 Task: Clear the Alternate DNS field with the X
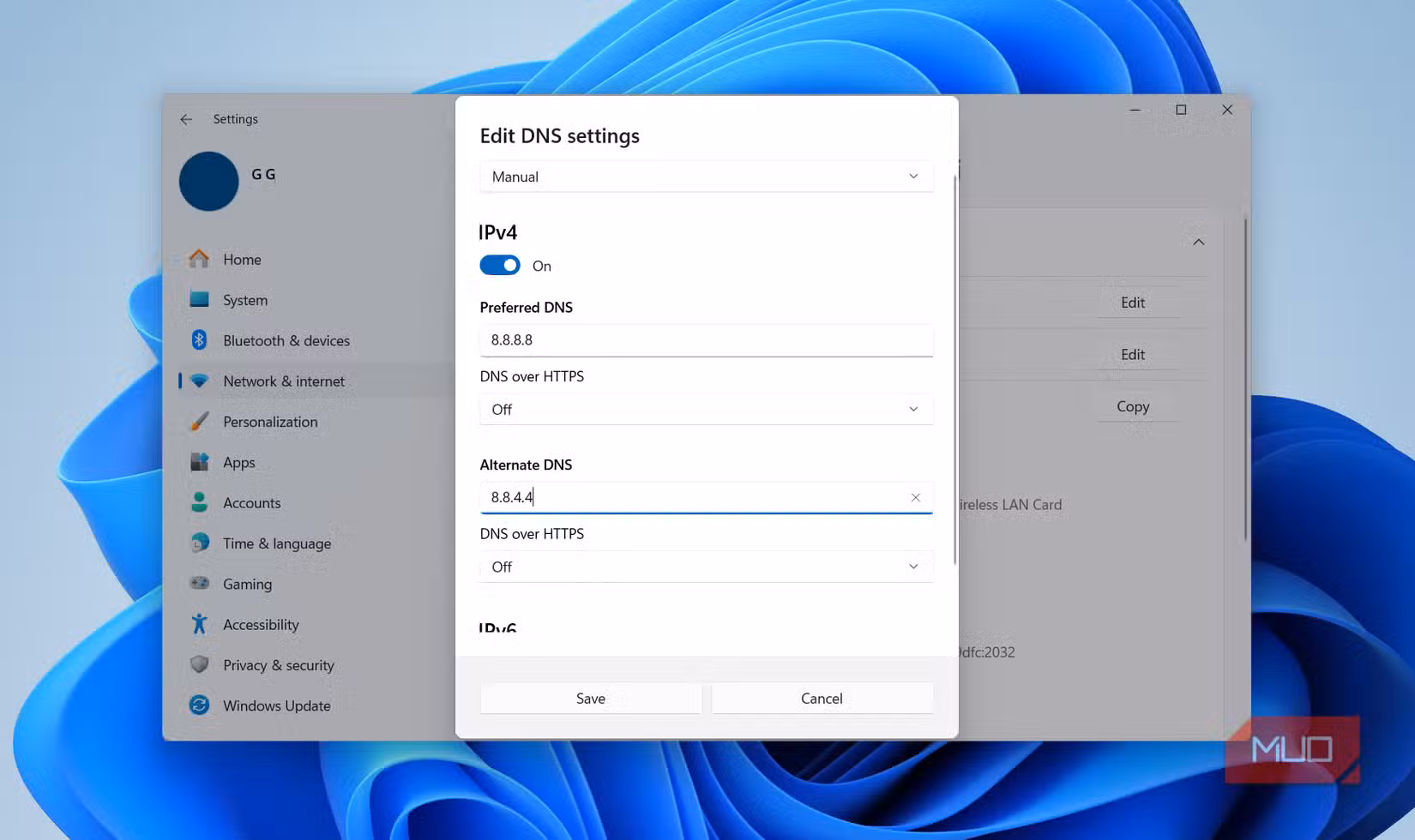915,497
